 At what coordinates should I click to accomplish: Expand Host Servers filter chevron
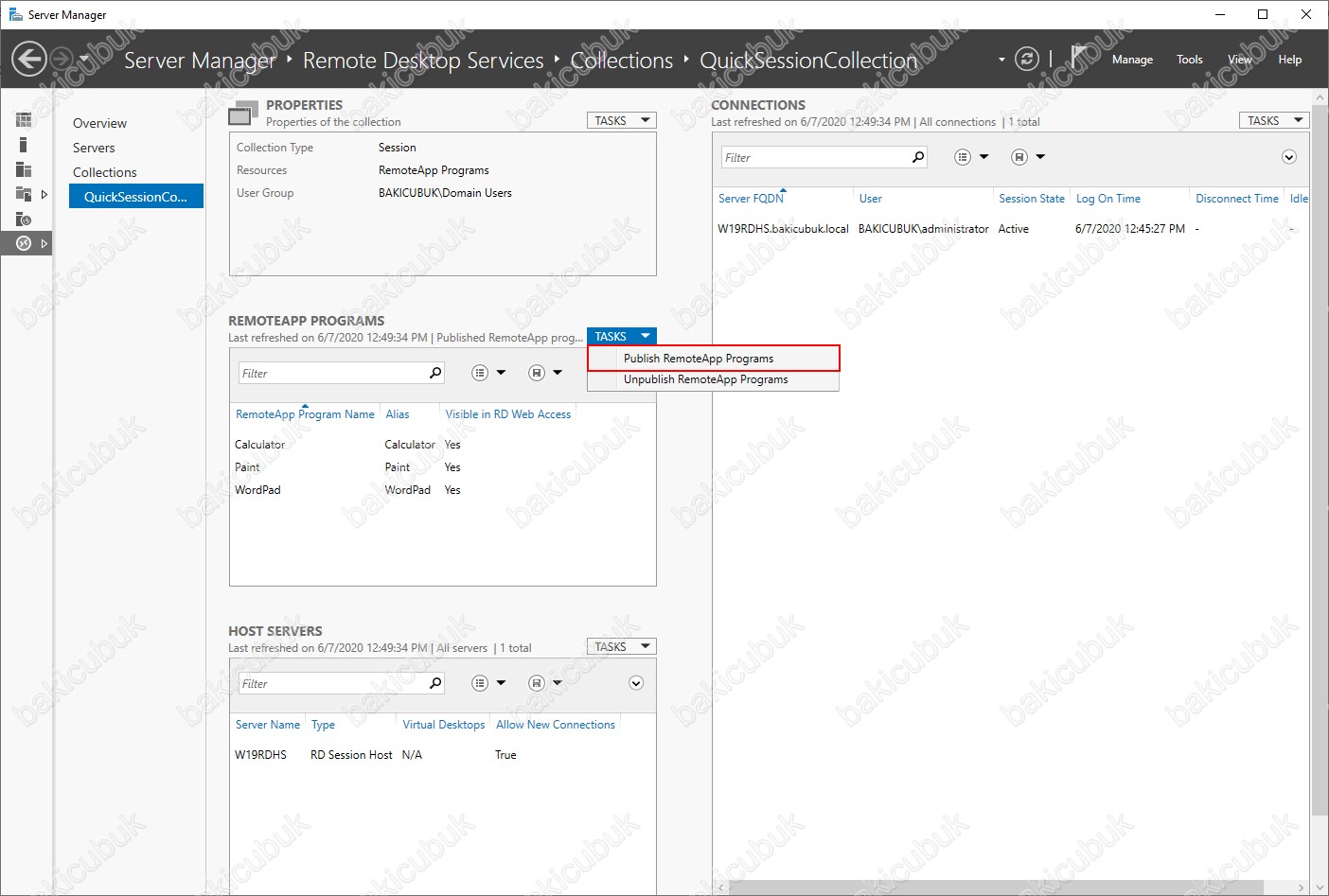pyautogui.click(x=636, y=683)
